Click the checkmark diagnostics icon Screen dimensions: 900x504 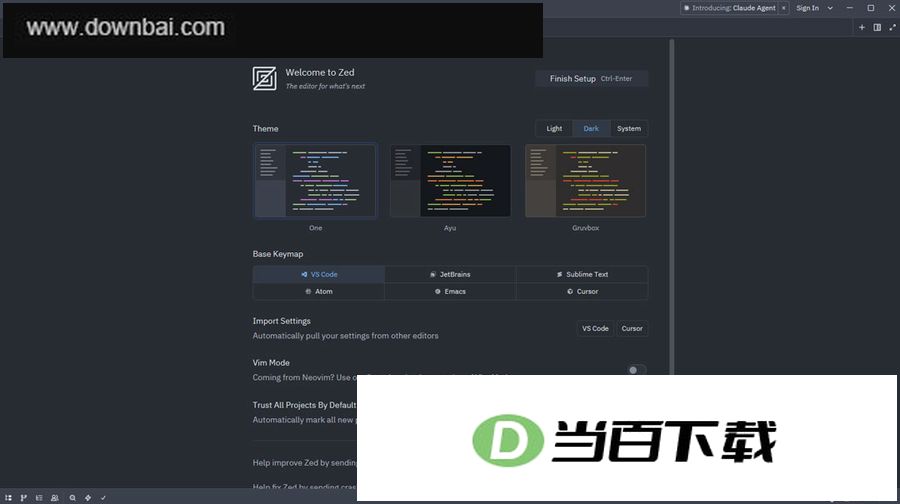(x=103, y=498)
